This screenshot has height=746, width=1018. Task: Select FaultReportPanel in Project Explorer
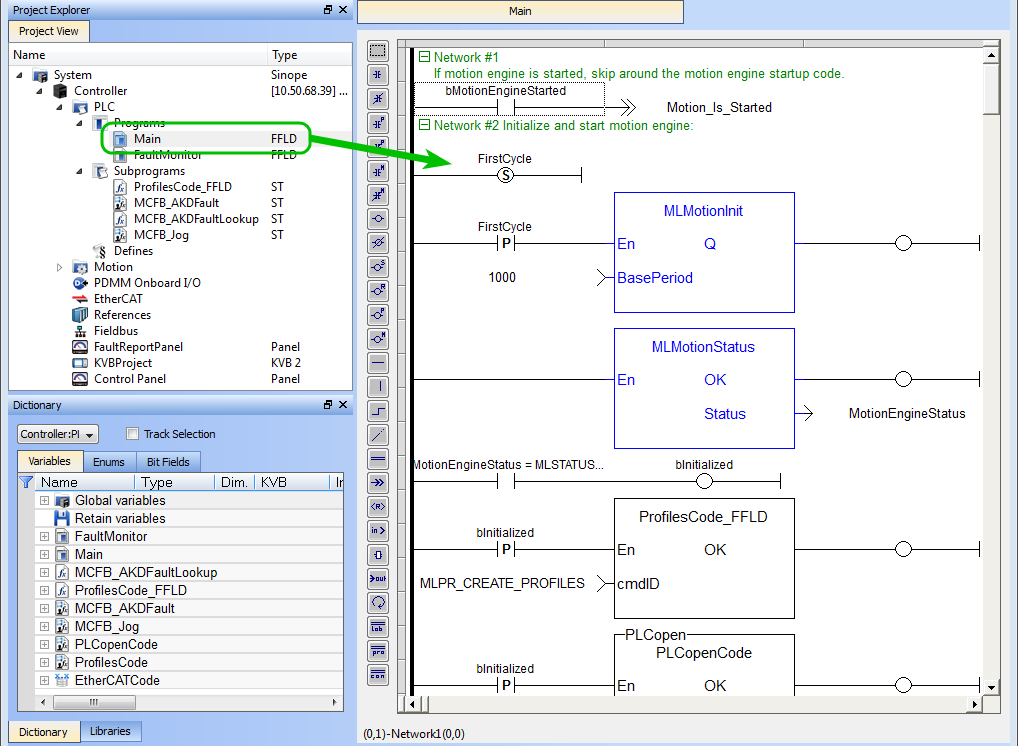[138, 347]
